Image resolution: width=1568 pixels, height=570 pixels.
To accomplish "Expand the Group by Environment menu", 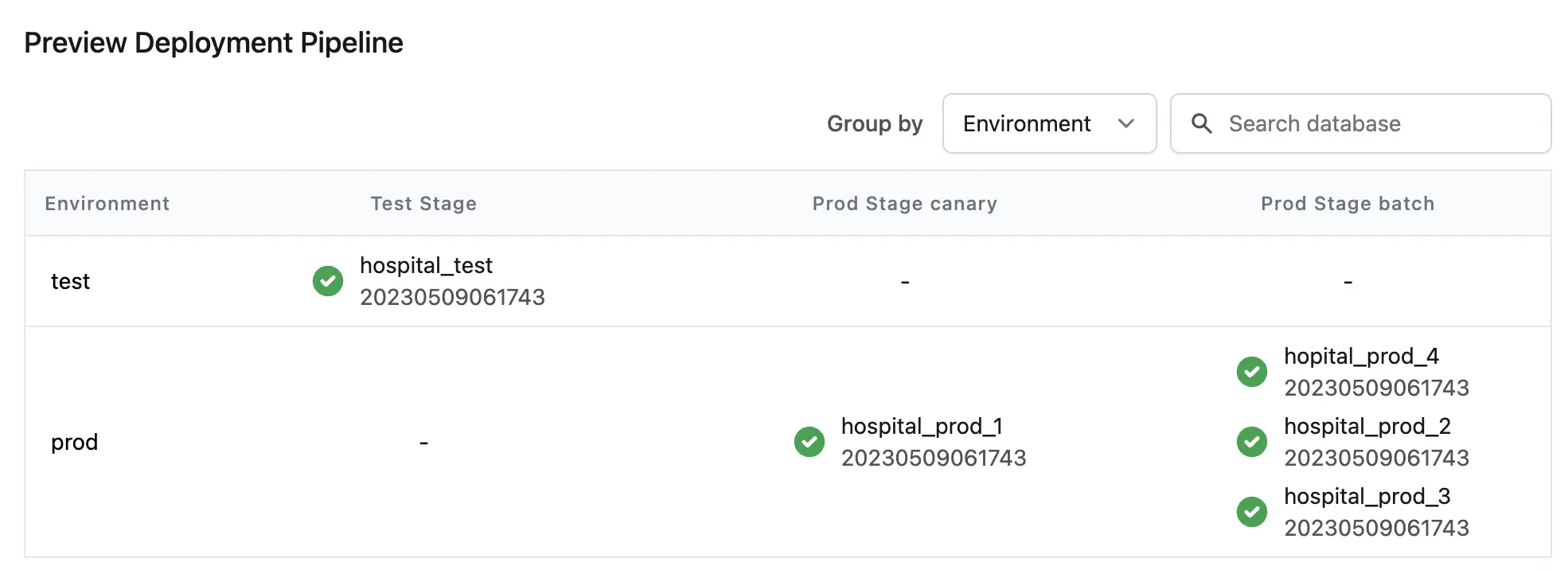I will [1049, 123].
